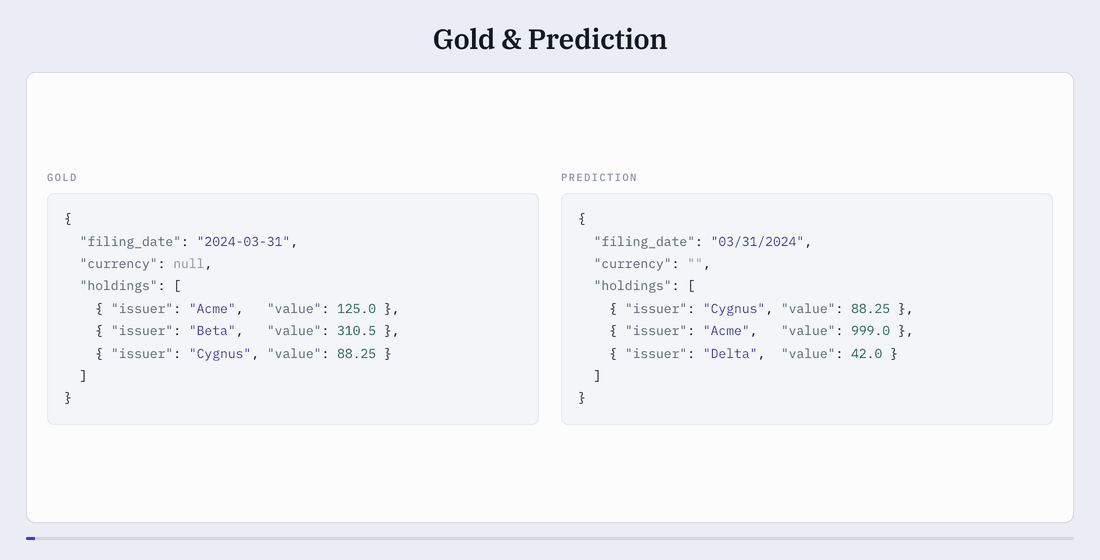Click the gold "Cygnus" issuer
This screenshot has height=560, width=1100.
[x=220, y=354]
